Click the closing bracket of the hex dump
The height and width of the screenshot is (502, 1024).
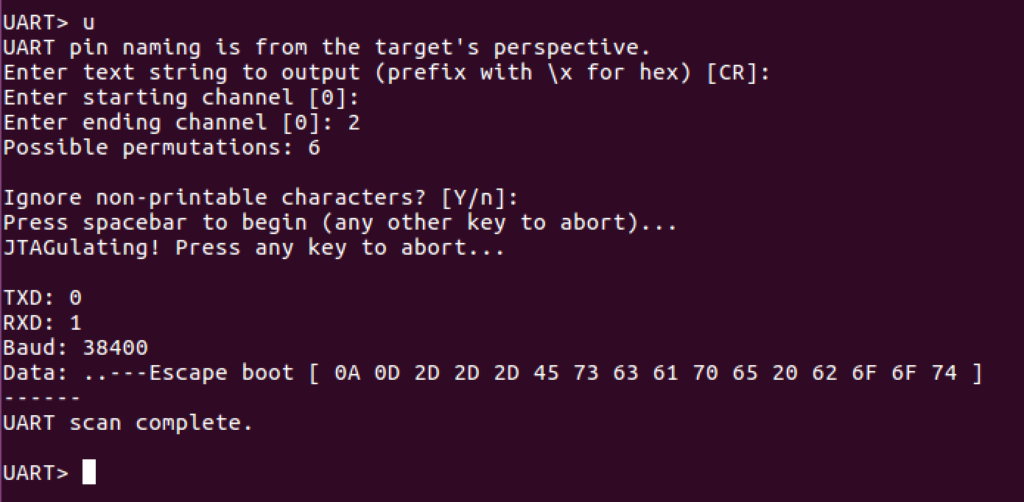(x=977, y=373)
